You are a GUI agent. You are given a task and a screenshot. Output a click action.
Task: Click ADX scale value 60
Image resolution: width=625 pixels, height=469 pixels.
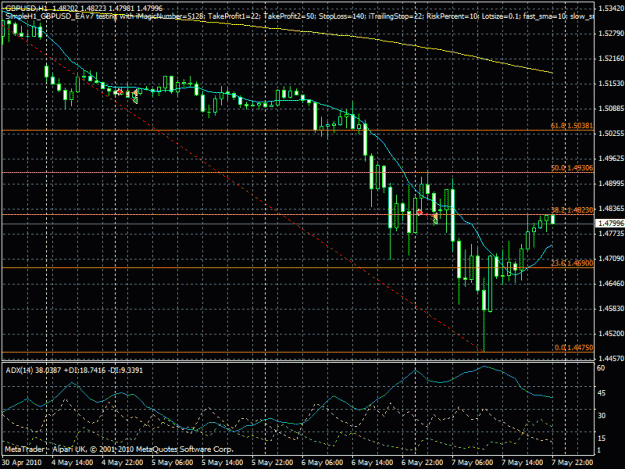click(601, 368)
